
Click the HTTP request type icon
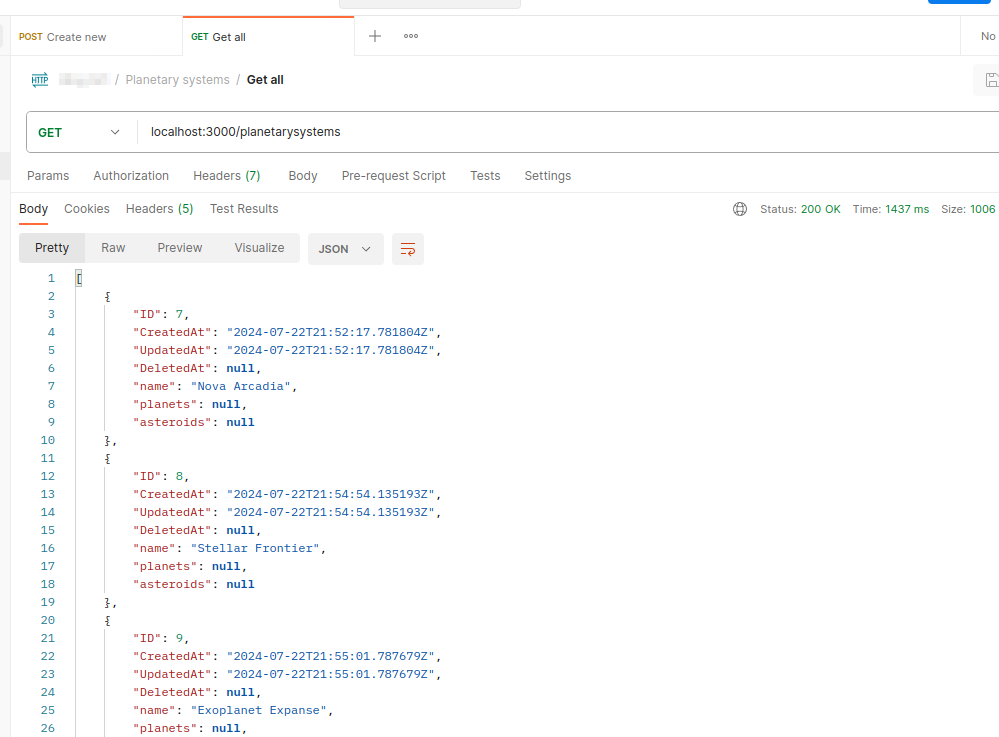point(40,80)
